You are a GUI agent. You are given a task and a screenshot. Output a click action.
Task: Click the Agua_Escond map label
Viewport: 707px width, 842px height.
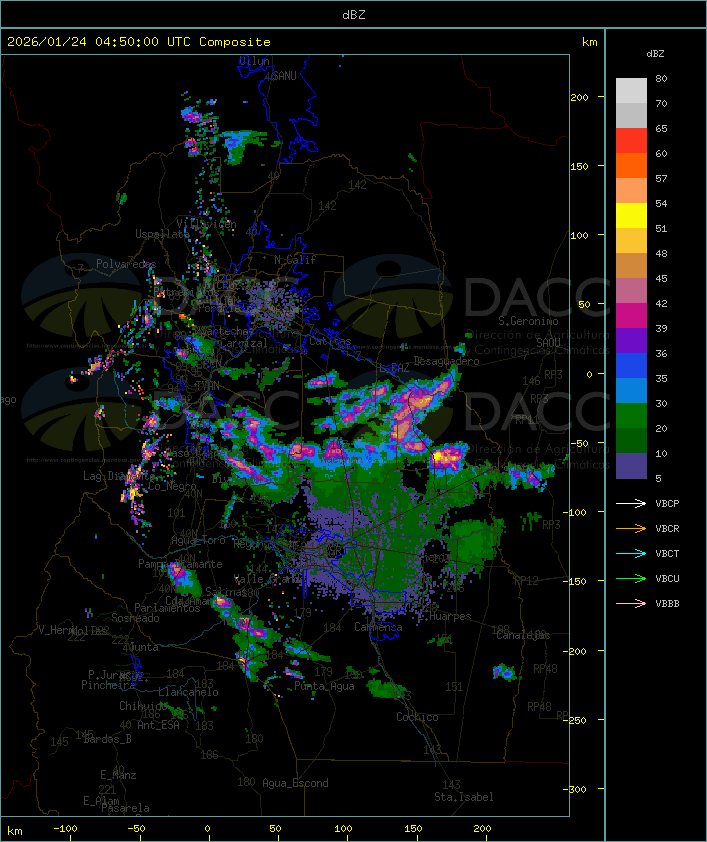295,783
